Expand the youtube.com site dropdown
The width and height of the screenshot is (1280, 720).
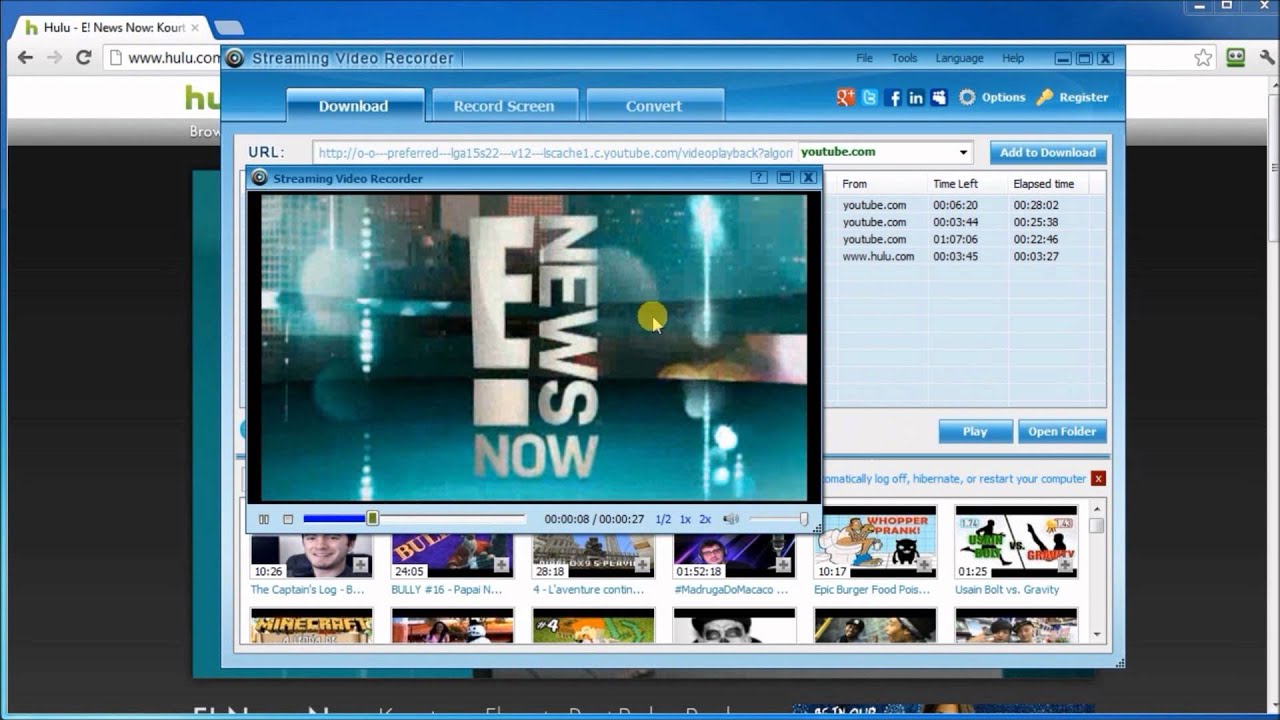(x=964, y=153)
